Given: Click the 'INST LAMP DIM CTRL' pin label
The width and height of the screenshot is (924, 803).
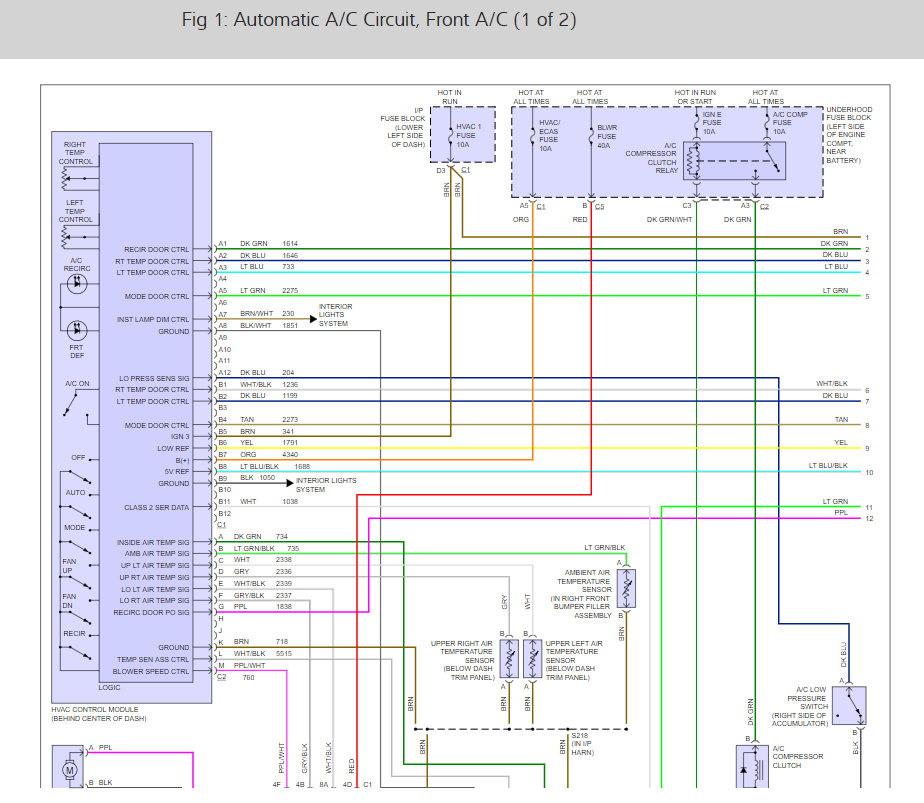Looking at the screenshot, I should [153, 319].
